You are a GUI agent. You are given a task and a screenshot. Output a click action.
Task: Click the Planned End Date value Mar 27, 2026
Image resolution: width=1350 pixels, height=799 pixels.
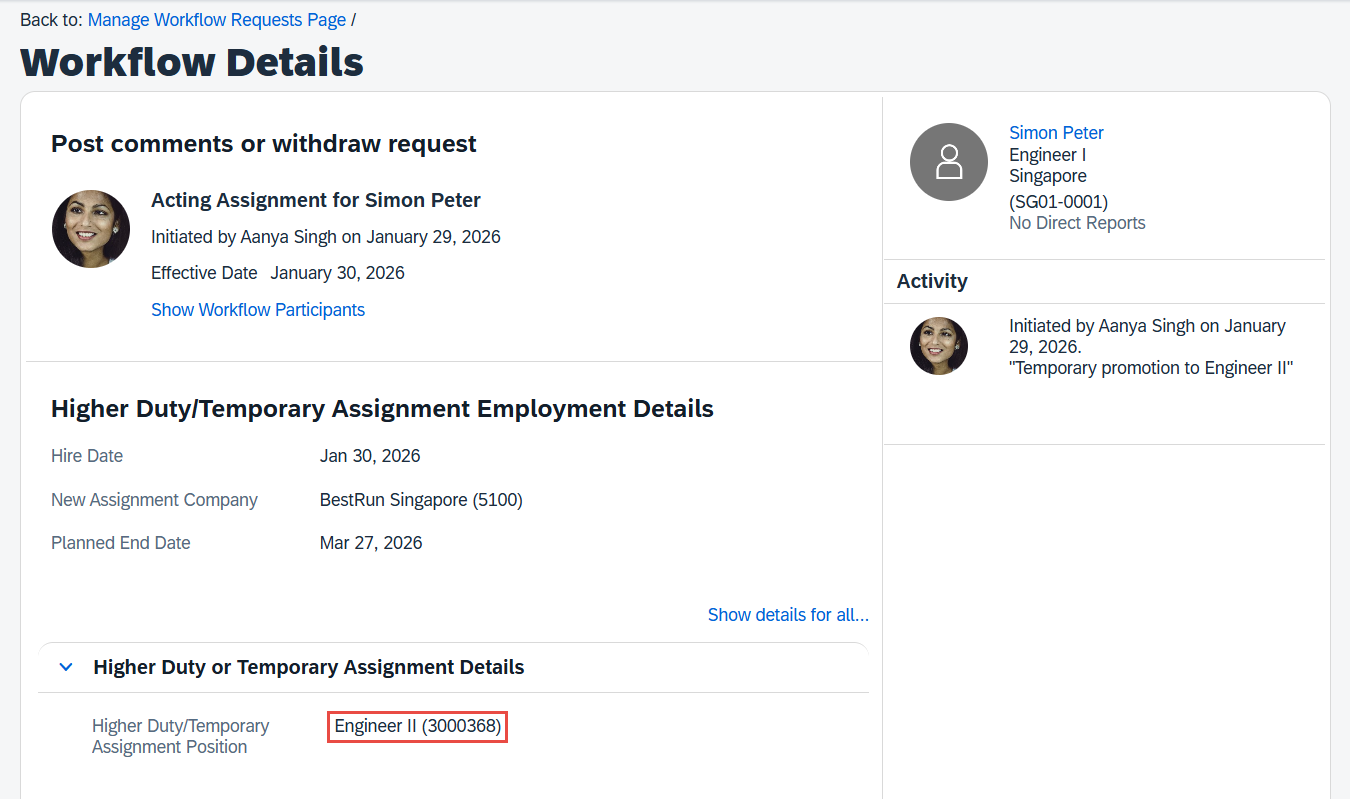pos(371,543)
